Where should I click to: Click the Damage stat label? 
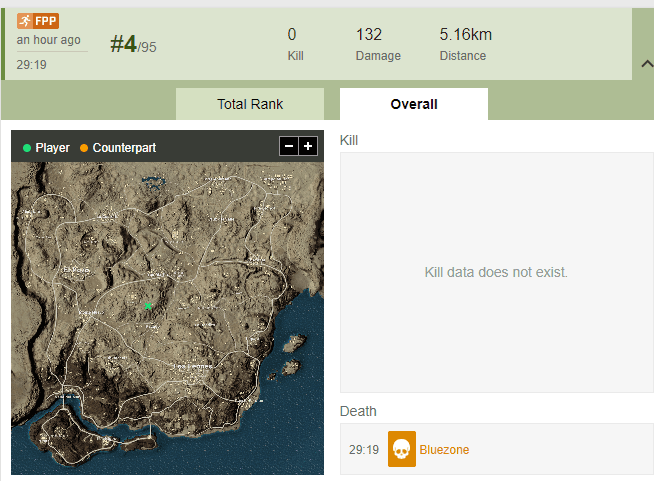point(378,56)
